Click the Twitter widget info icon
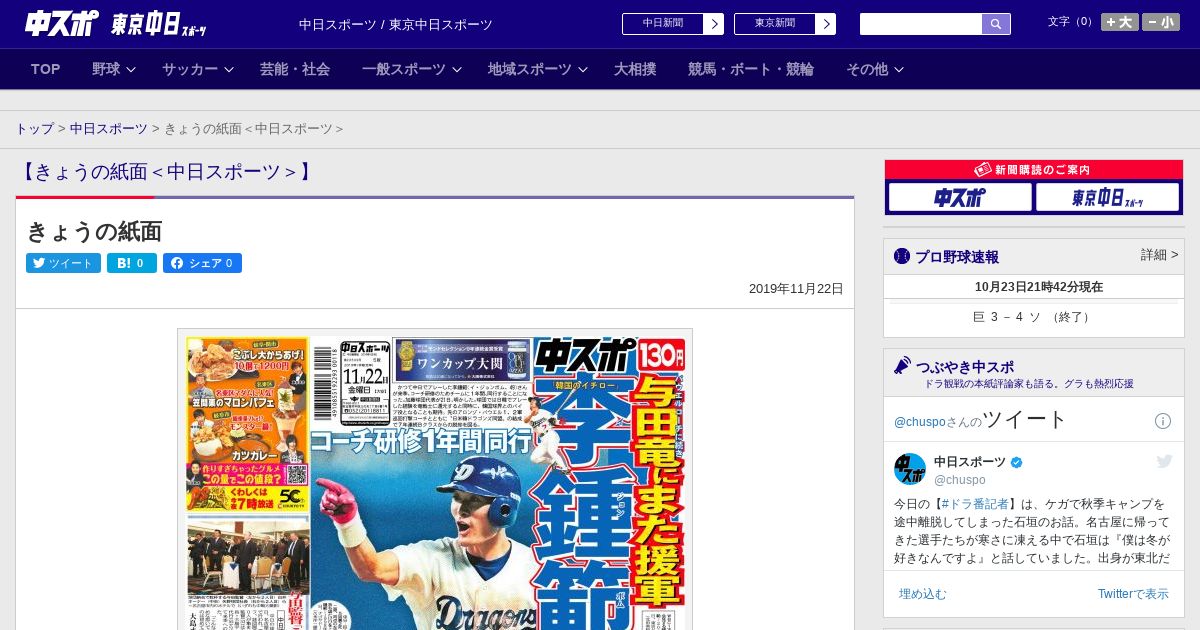Screen dimensions: 1200x630 coord(1163,421)
